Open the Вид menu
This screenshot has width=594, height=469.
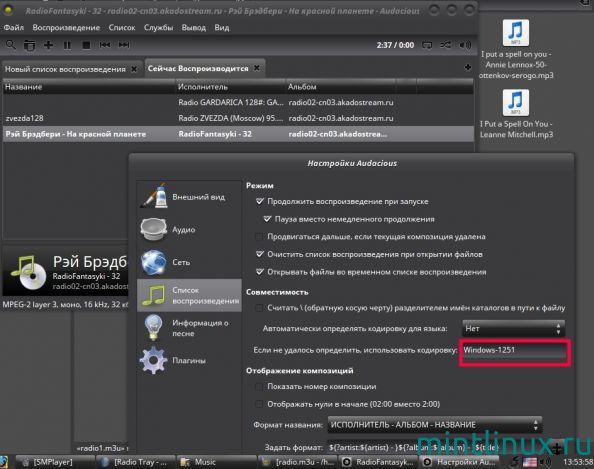click(x=222, y=28)
